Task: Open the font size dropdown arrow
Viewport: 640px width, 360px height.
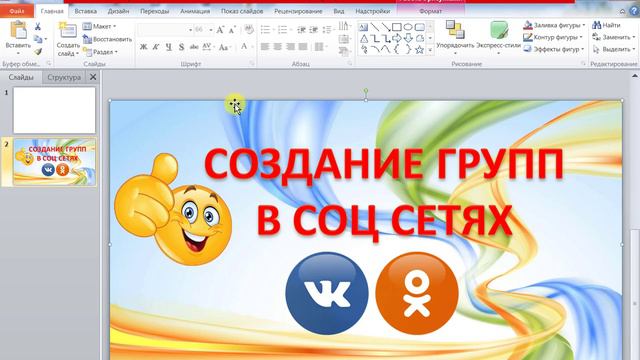Action: (211, 30)
